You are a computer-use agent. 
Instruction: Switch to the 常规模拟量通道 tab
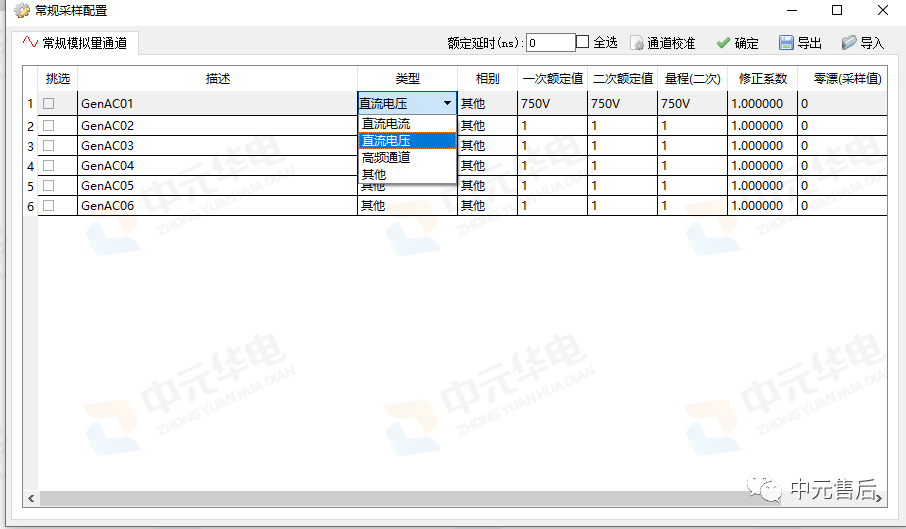coord(75,43)
